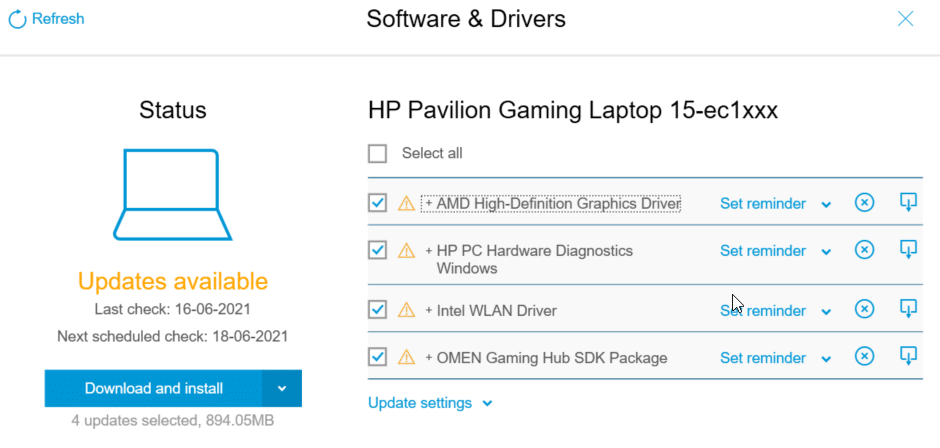940x448 pixels.
Task: Close the Software & Drivers window
Action: click(x=905, y=19)
